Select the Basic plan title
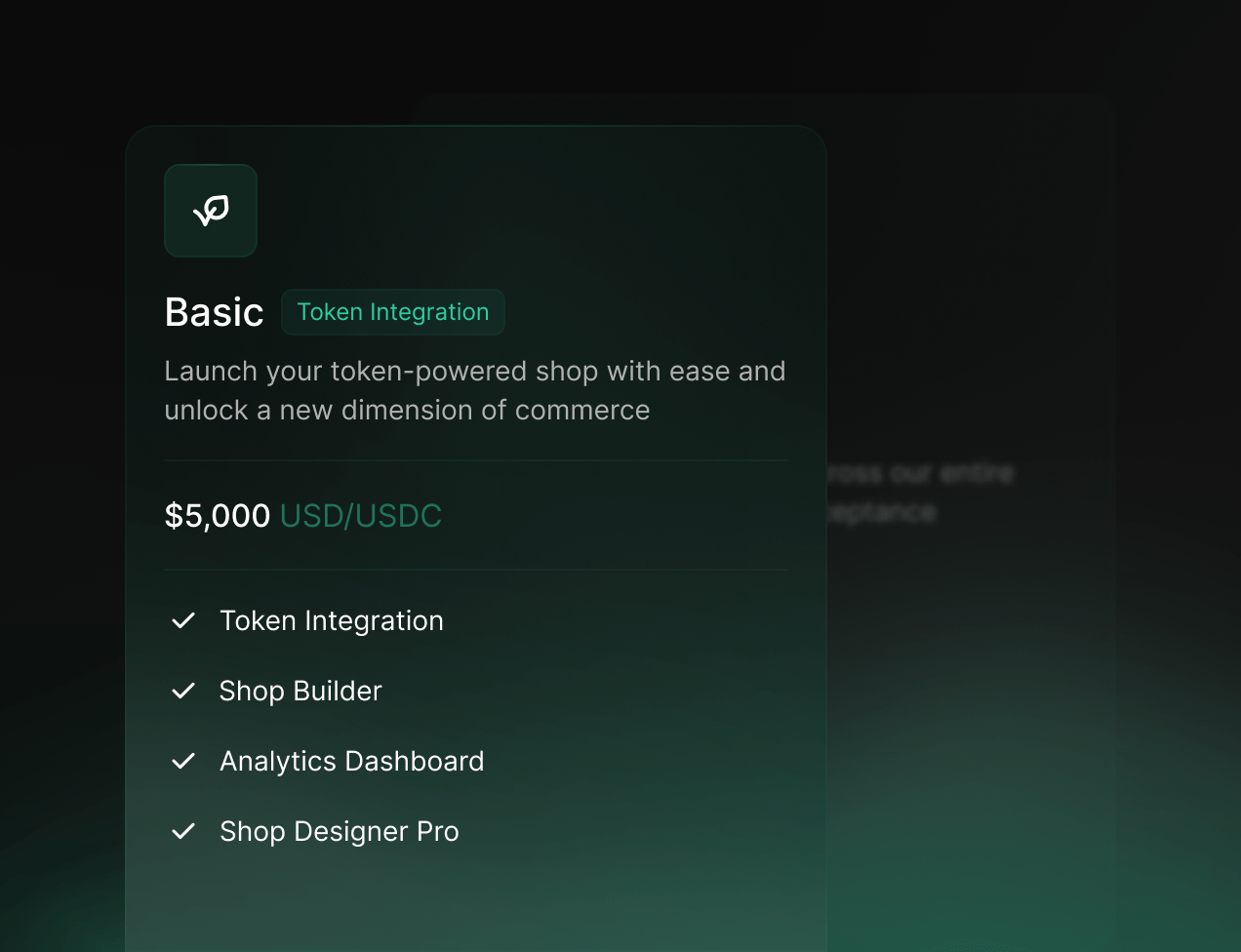The image size is (1241, 952). pyautogui.click(x=215, y=312)
